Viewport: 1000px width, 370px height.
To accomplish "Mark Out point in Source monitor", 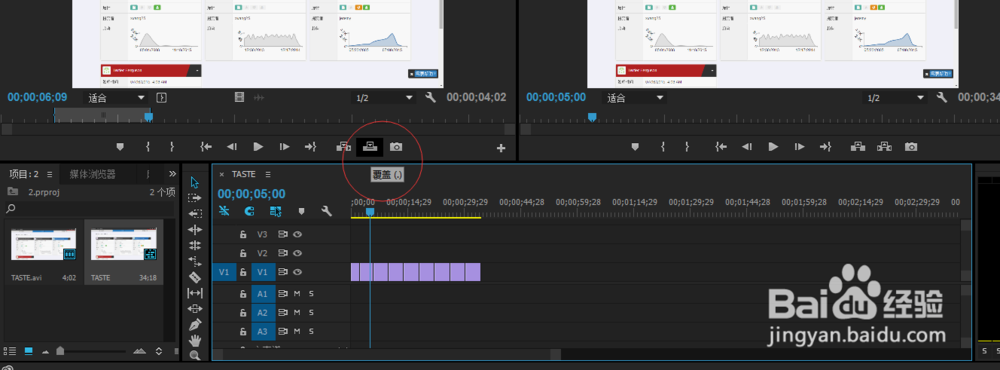I will (172, 147).
